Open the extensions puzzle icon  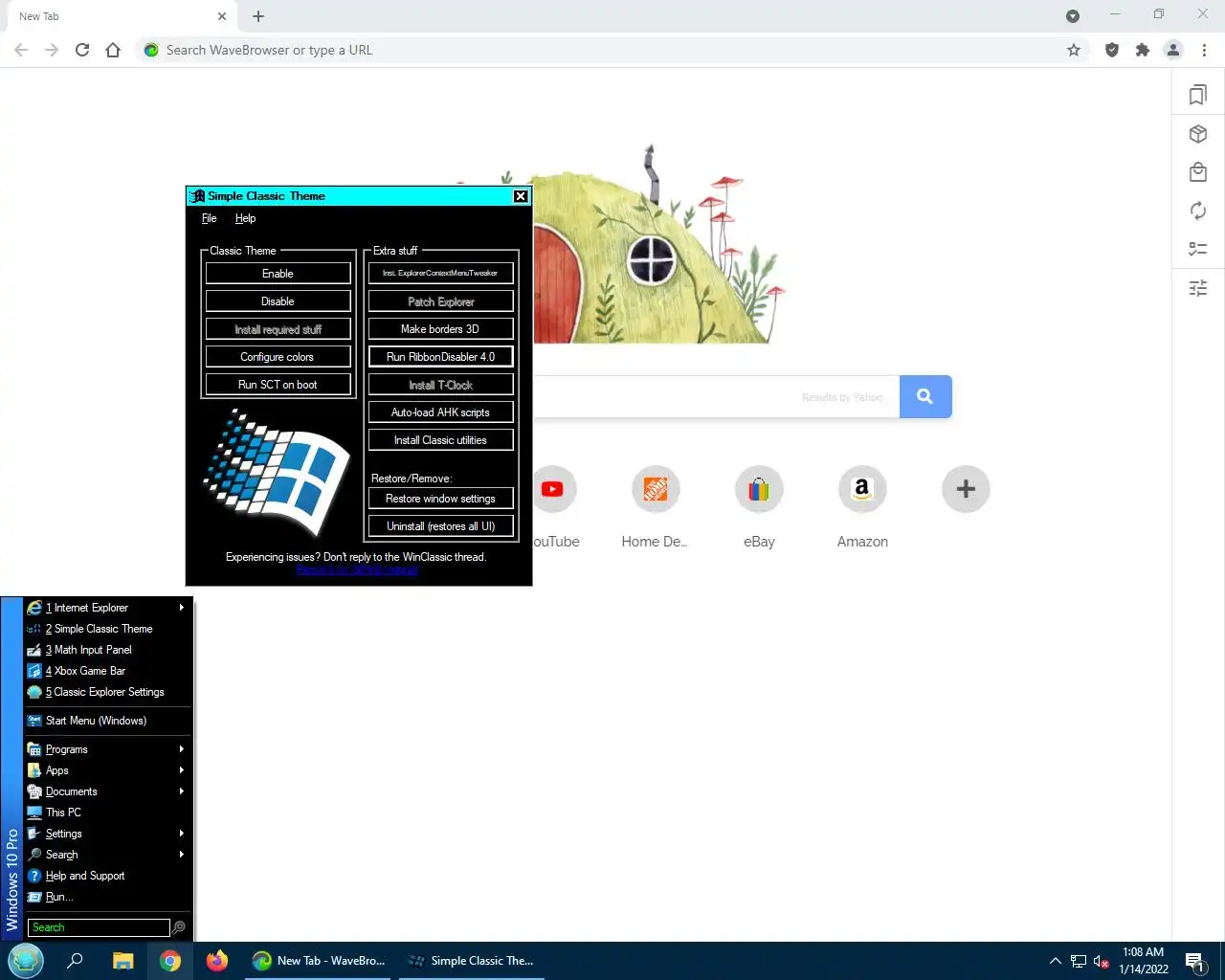coord(1143,50)
